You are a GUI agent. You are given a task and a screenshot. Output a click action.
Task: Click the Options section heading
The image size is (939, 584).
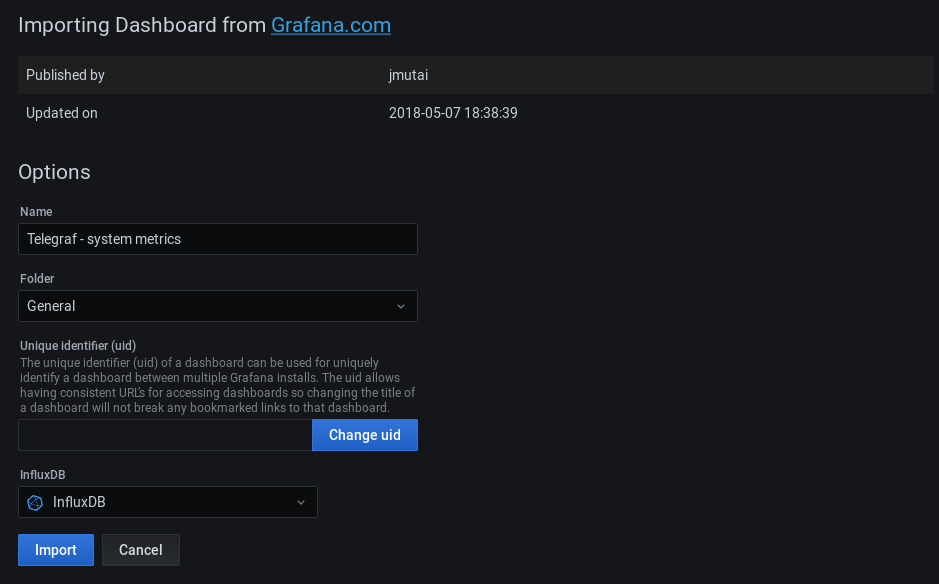[54, 172]
